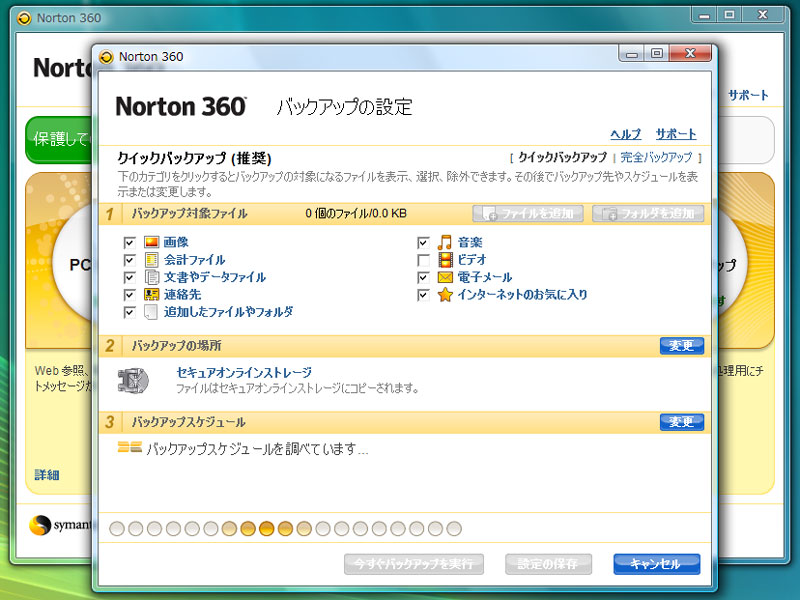Click the 今すぐバックアップを実行 button
The height and width of the screenshot is (600, 800).
414,564
